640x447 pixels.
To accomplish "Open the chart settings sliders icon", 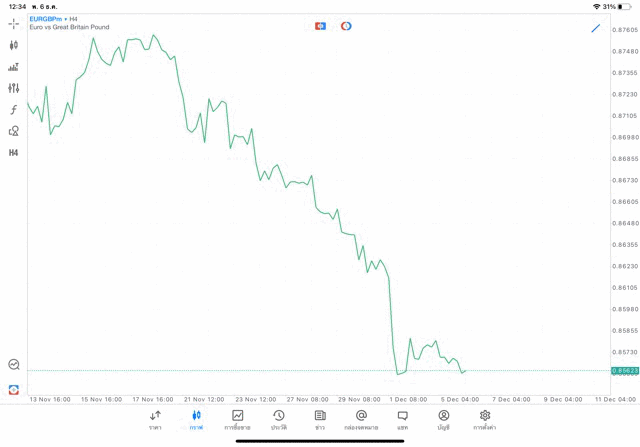I will click(13, 88).
